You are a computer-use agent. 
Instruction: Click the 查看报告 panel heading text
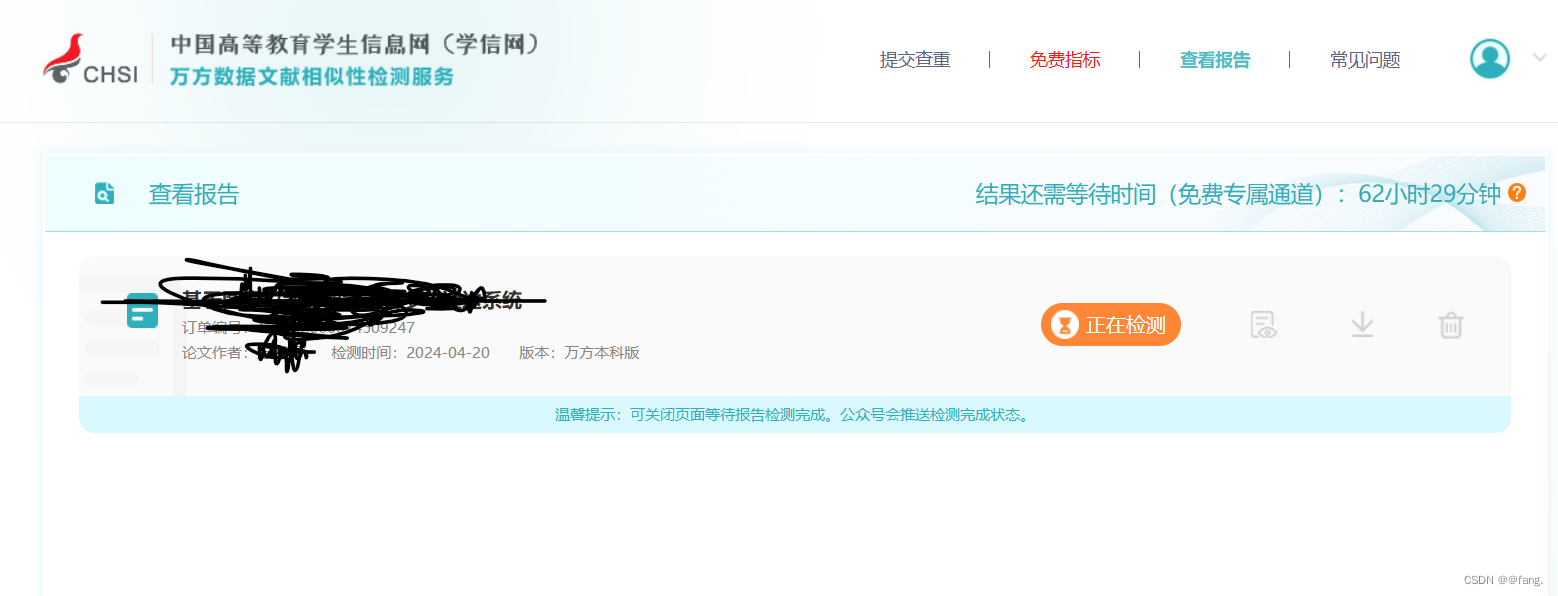(194, 194)
